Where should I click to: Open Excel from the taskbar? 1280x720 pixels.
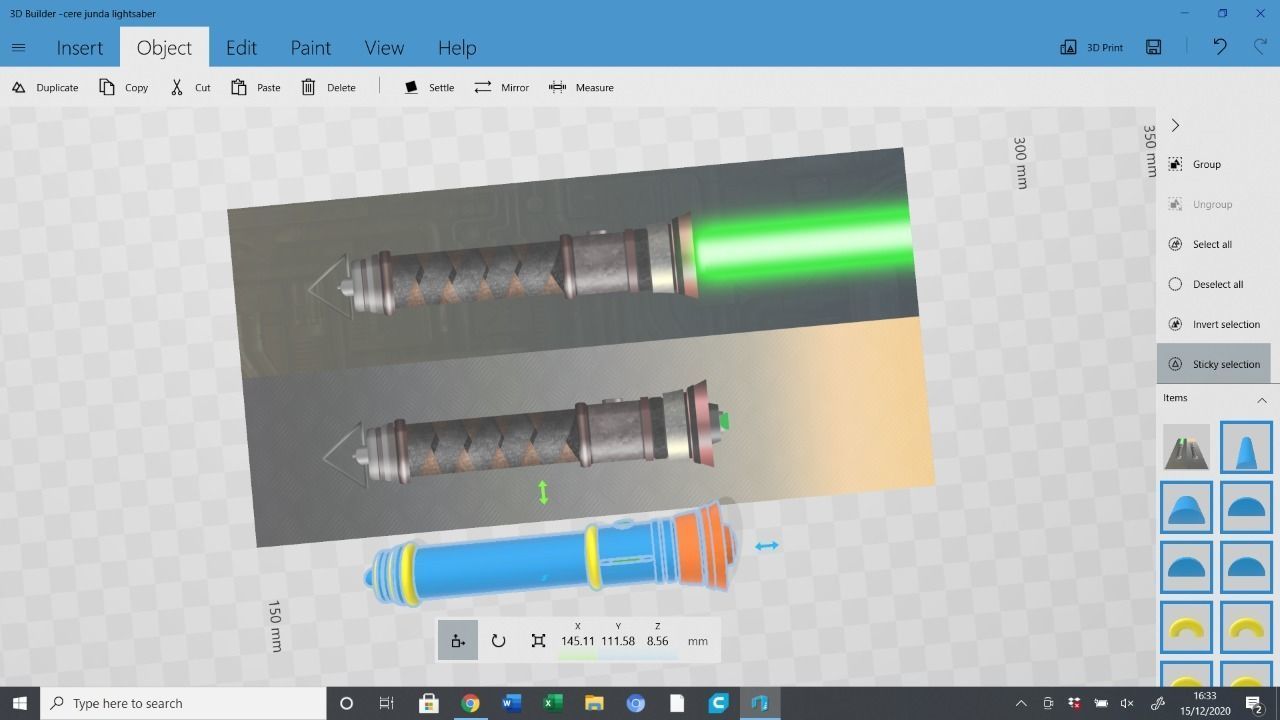click(552, 703)
